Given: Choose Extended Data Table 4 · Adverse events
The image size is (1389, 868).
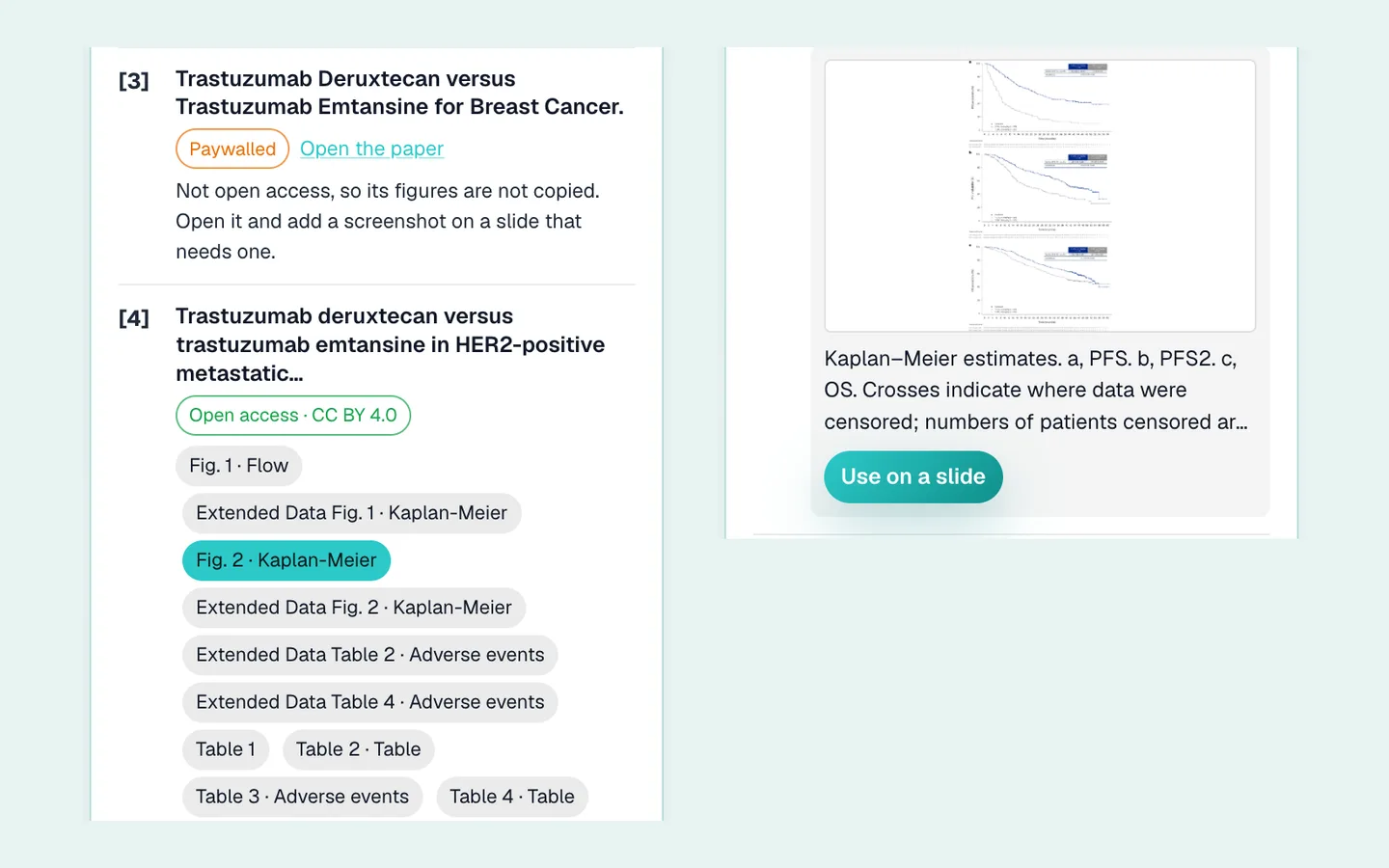Looking at the screenshot, I should (x=370, y=702).
